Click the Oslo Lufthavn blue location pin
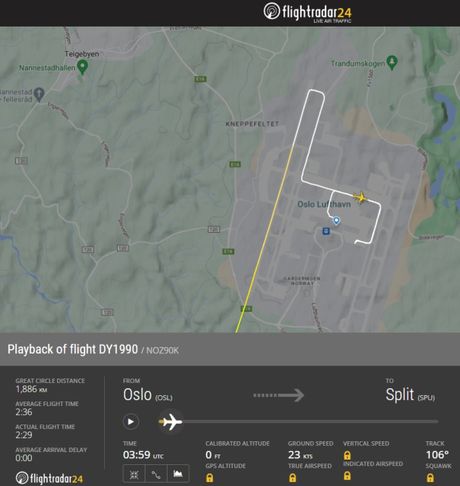Image resolution: width=460 pixels, height=486 pixels. [337, 220]
